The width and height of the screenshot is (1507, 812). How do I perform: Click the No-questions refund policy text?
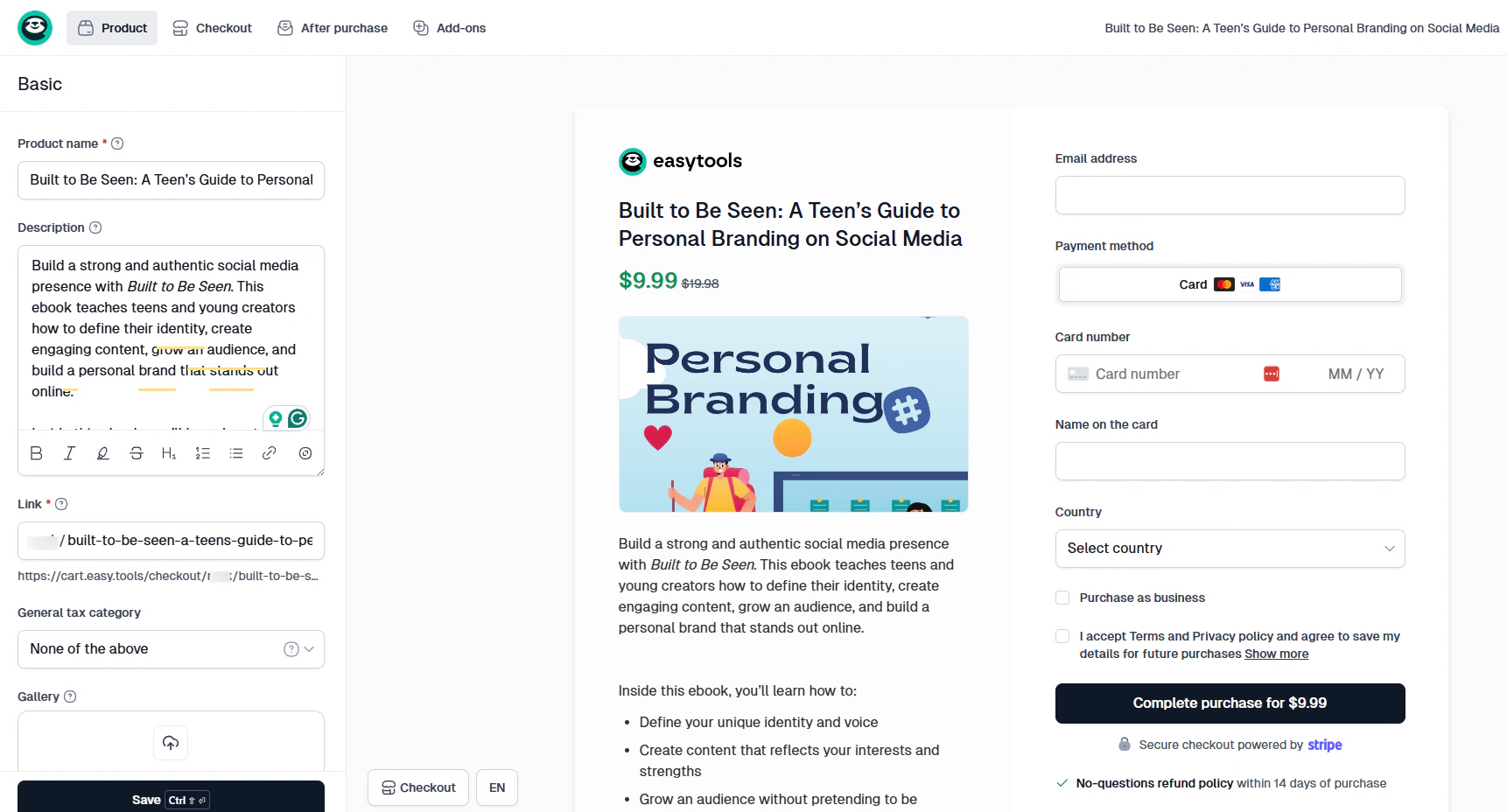point(1154,783)
